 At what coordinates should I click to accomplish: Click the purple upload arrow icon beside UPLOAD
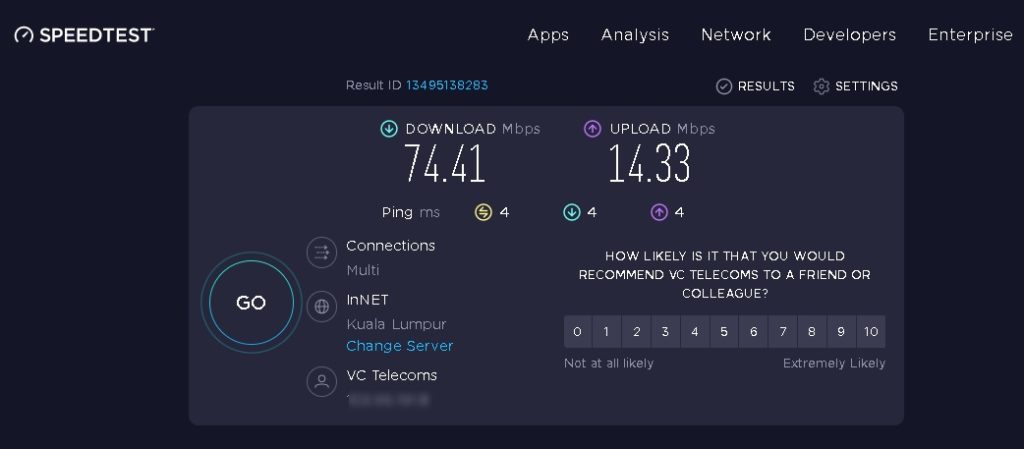(592, 129)
